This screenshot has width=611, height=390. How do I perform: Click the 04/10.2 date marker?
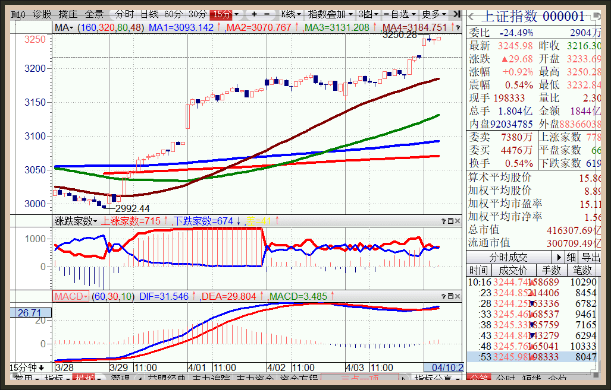click(444, 367)
